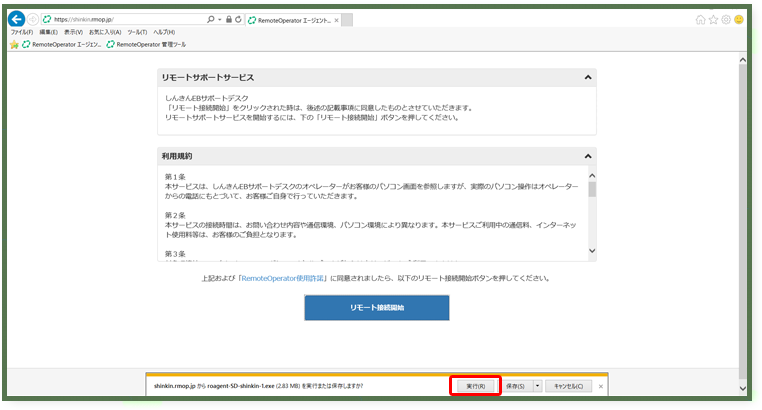
Task: Click the リモート接続開始 button
Action: point(377,308)
